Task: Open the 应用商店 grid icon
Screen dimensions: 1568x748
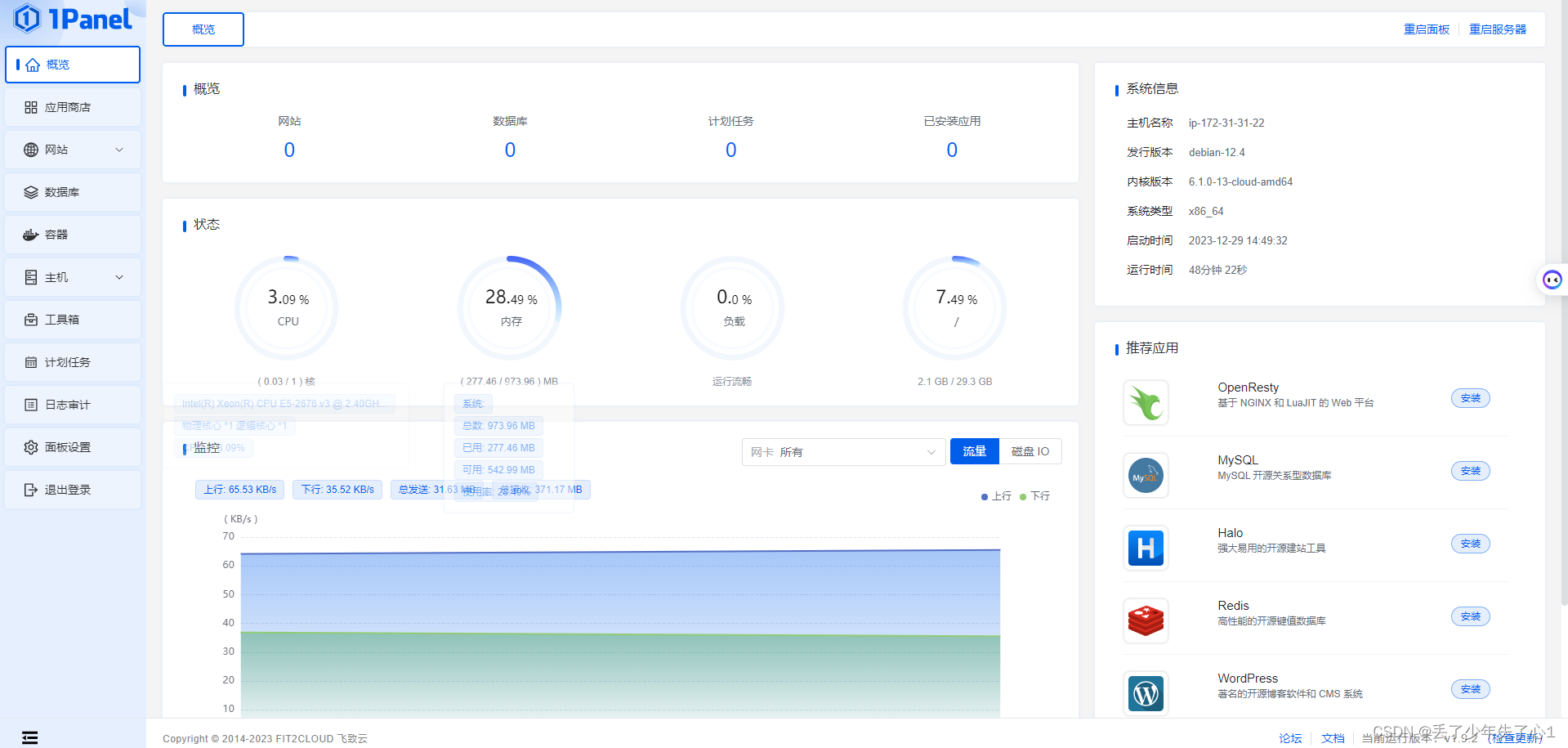Action: pos(31,108)
